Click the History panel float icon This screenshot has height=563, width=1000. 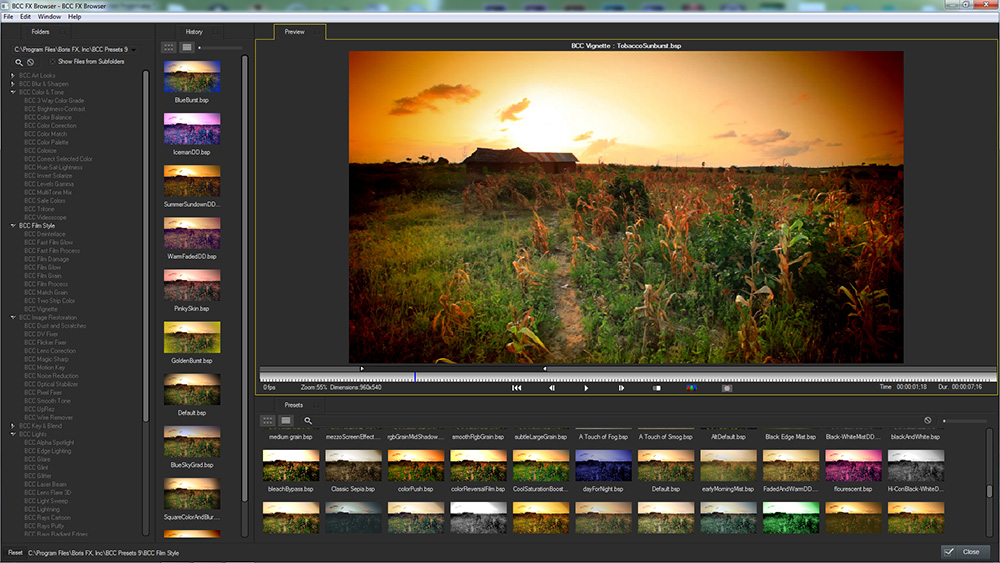[x=216, y=32]
